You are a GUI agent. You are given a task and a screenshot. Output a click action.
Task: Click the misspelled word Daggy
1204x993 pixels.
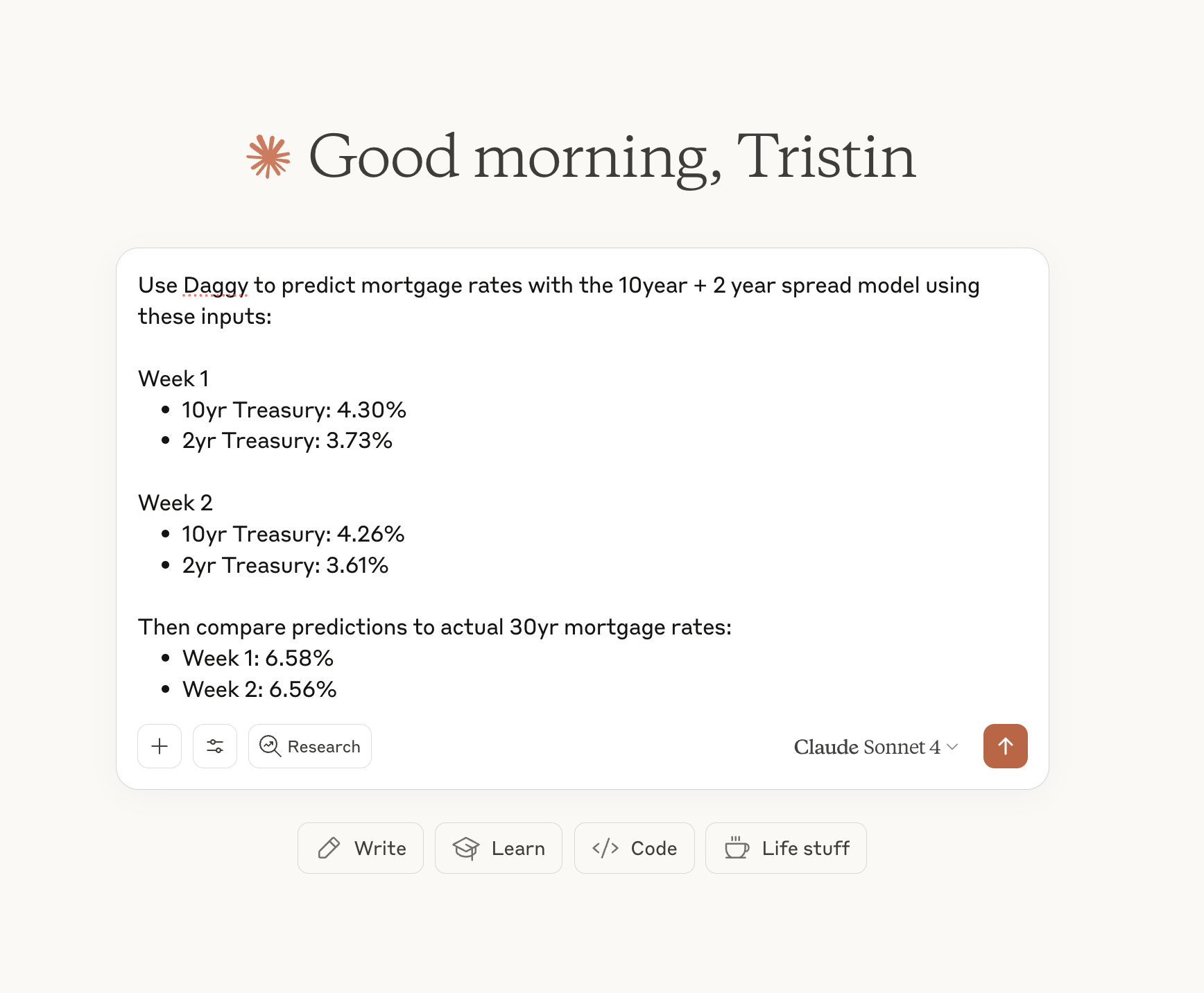pos(215,286)
